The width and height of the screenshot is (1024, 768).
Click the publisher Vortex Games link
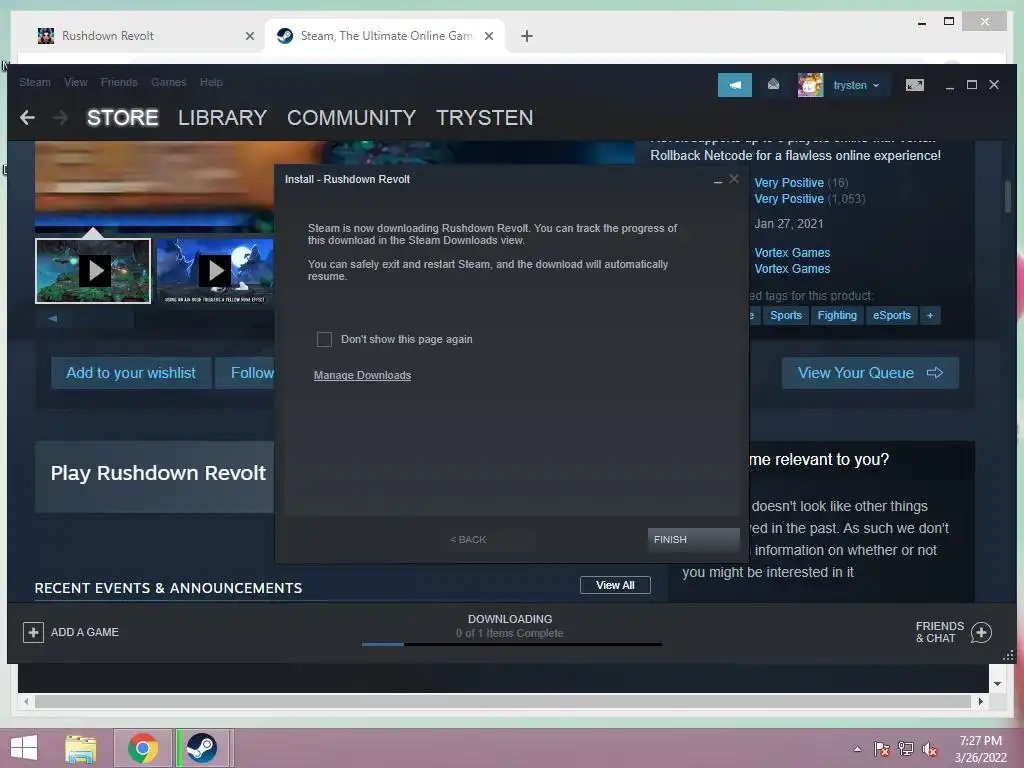pos(792,269)
